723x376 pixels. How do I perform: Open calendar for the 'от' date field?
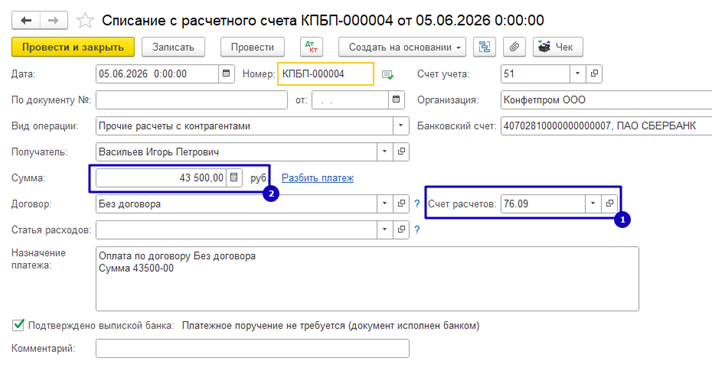coord(396,100)
